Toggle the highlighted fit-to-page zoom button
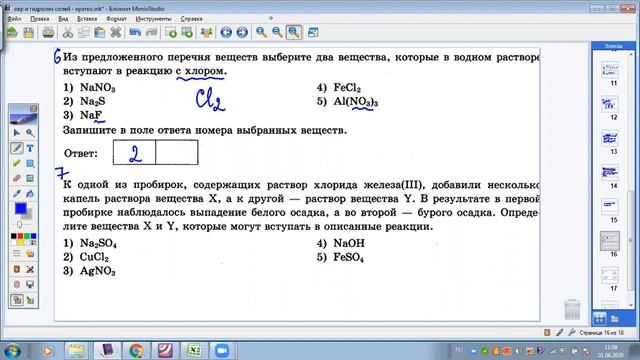Viewport: 640px width, 360px height. [294, 32]
